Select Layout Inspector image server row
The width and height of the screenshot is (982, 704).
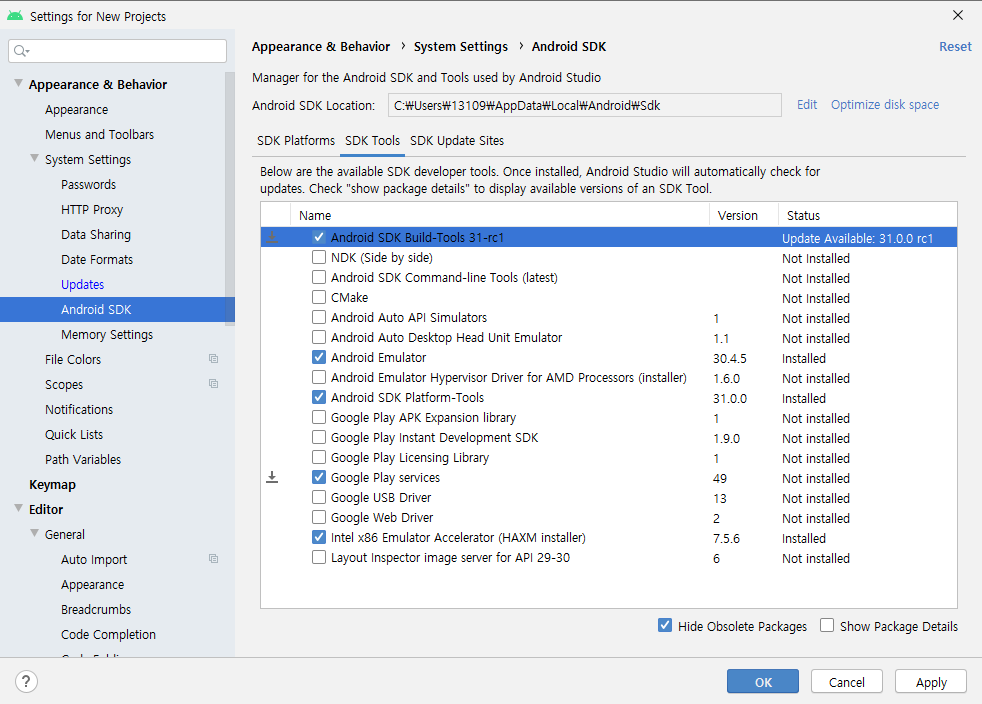tap(609, 558)
